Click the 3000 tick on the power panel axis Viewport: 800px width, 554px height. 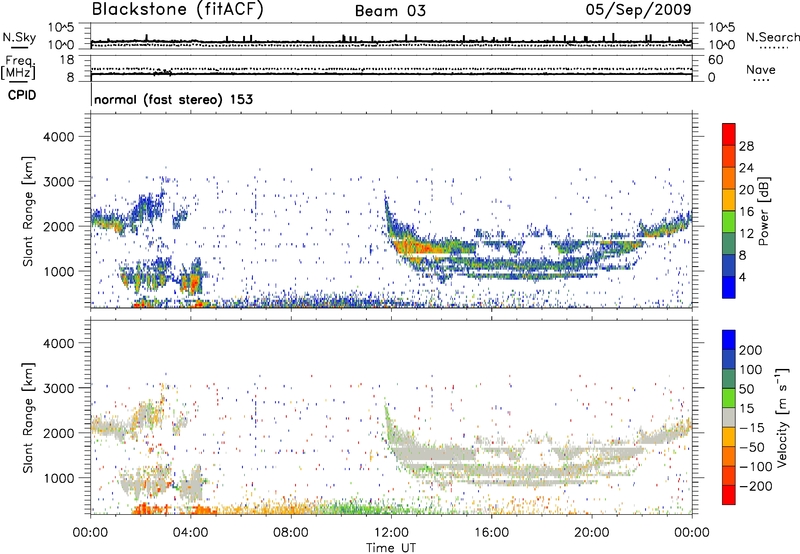click(x=58, y=182)
